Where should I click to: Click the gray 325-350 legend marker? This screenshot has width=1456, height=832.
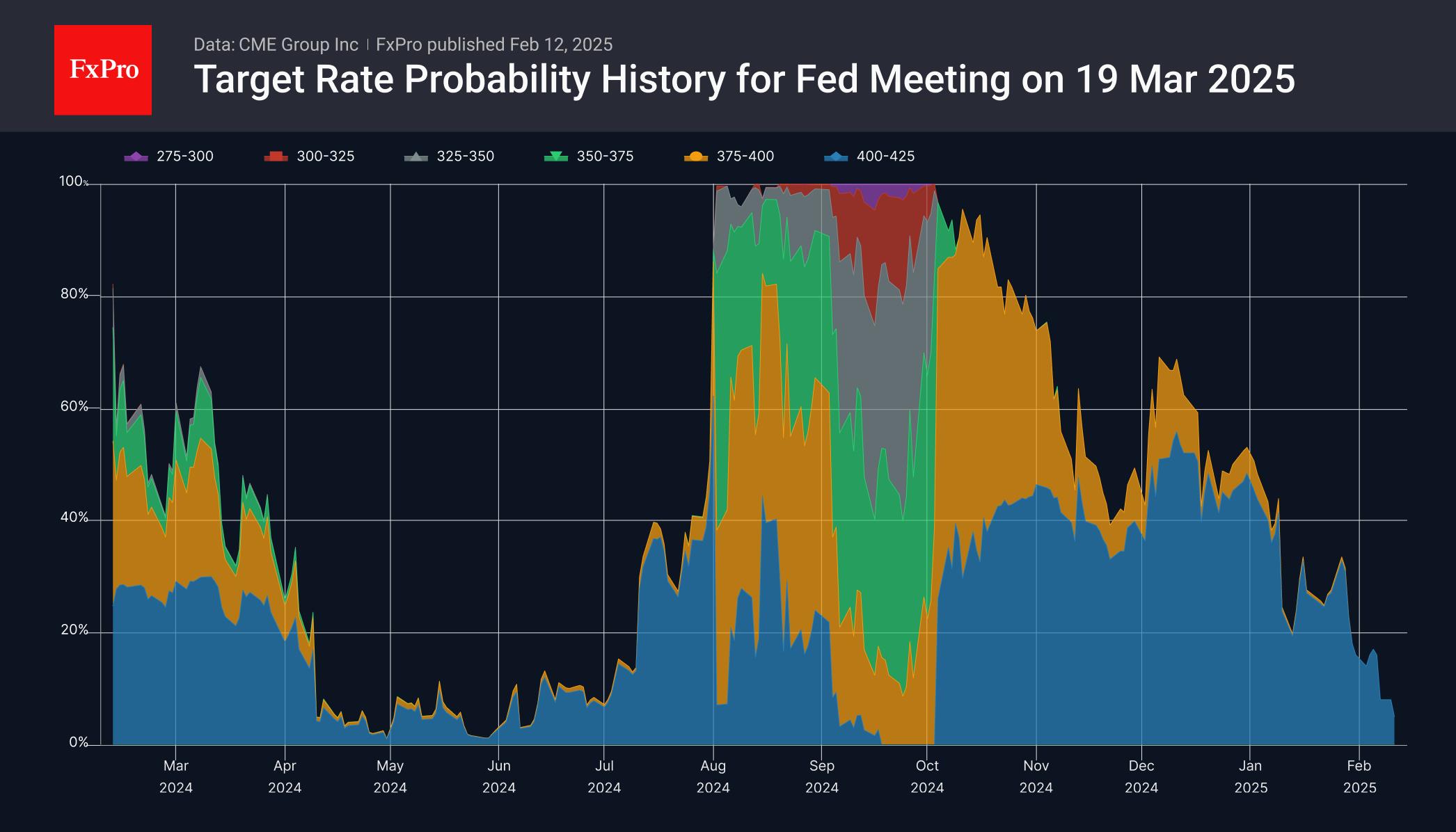pos(416,157)
